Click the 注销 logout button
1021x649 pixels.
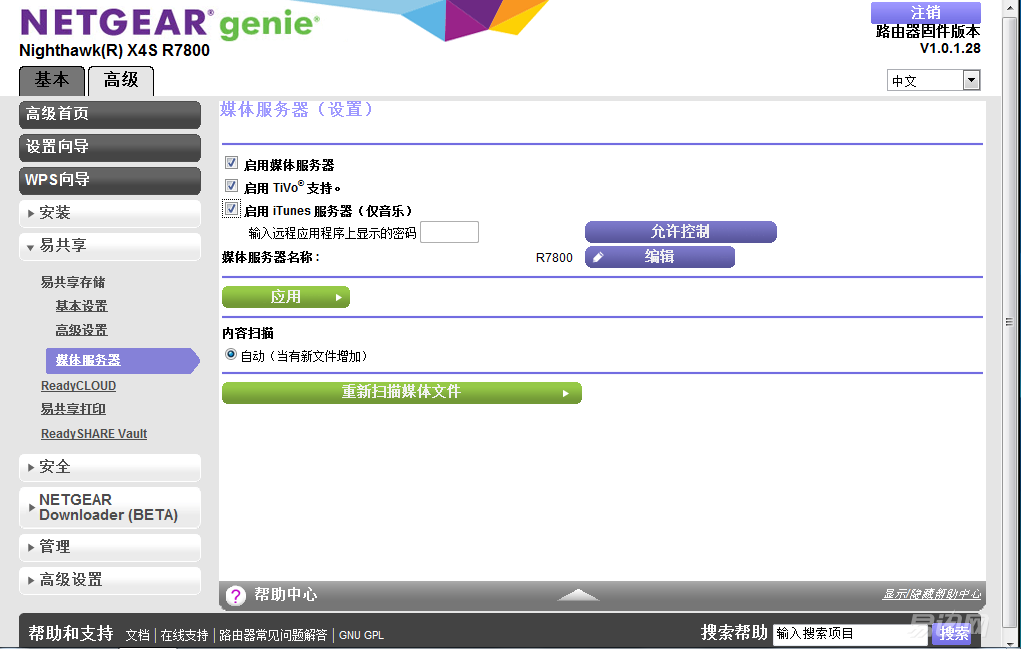[925, 13]
